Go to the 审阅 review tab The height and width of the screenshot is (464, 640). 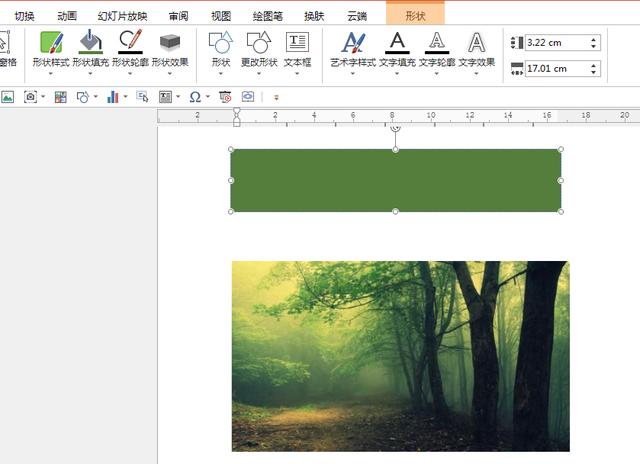tap(178, 16)
